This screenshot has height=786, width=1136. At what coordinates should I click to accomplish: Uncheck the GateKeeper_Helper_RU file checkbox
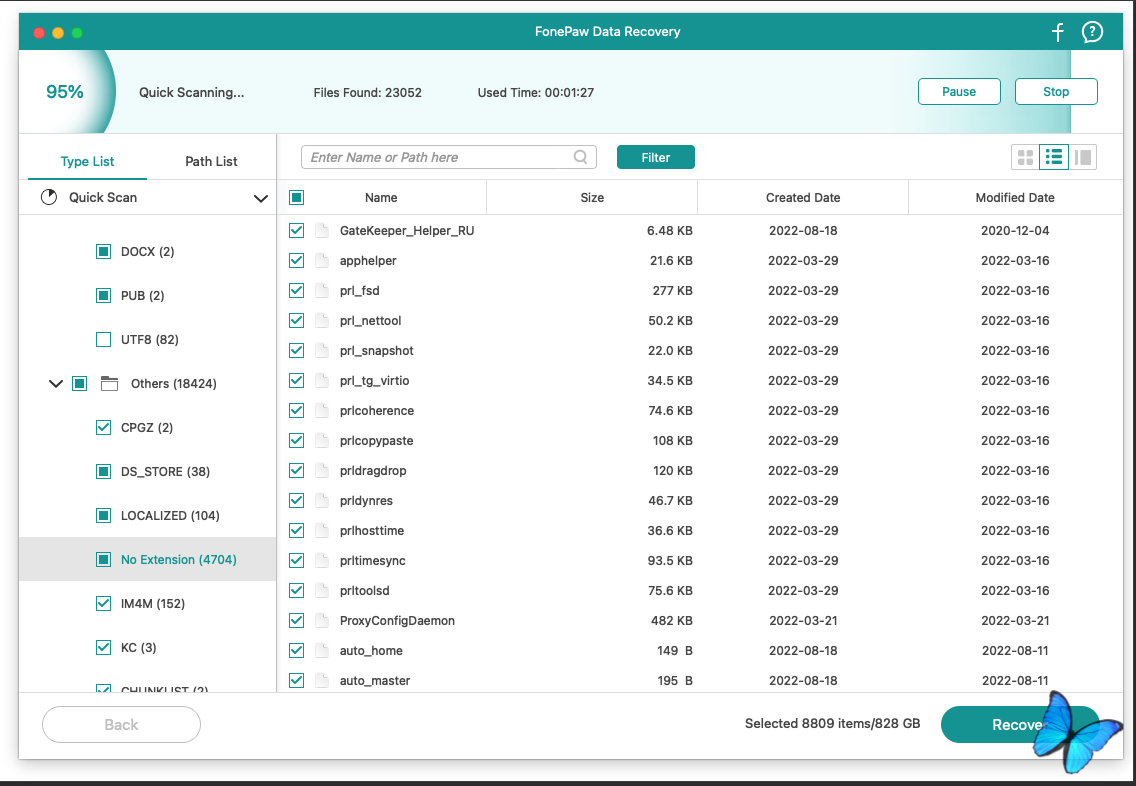[x=296, y=231]
